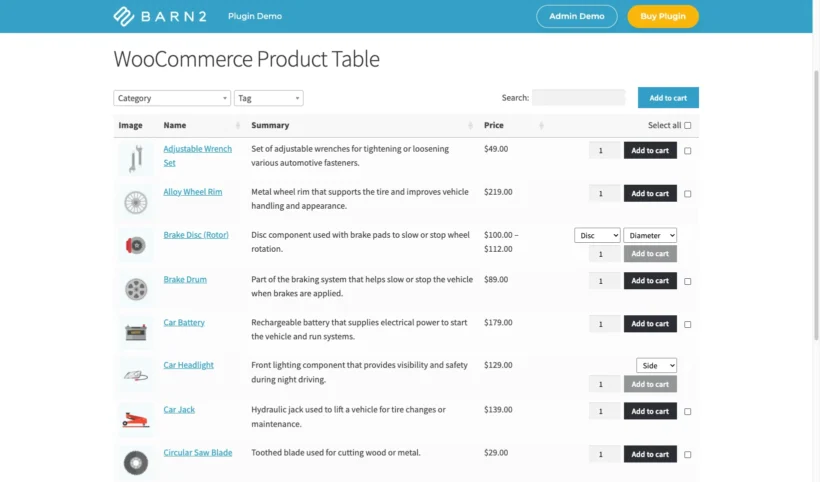Click quantity field for Car Jack
This screenshot has width=820, height=482.
pos(605,411)
